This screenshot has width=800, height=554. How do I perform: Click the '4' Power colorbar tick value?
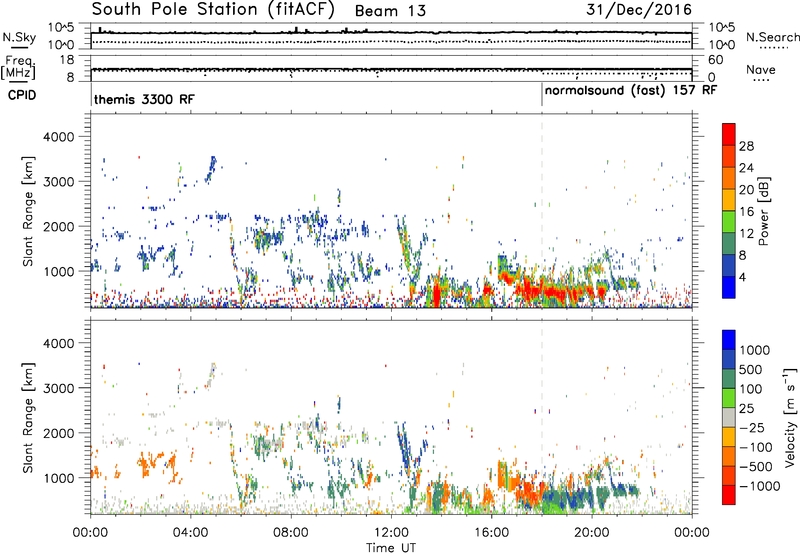(742, 277)
